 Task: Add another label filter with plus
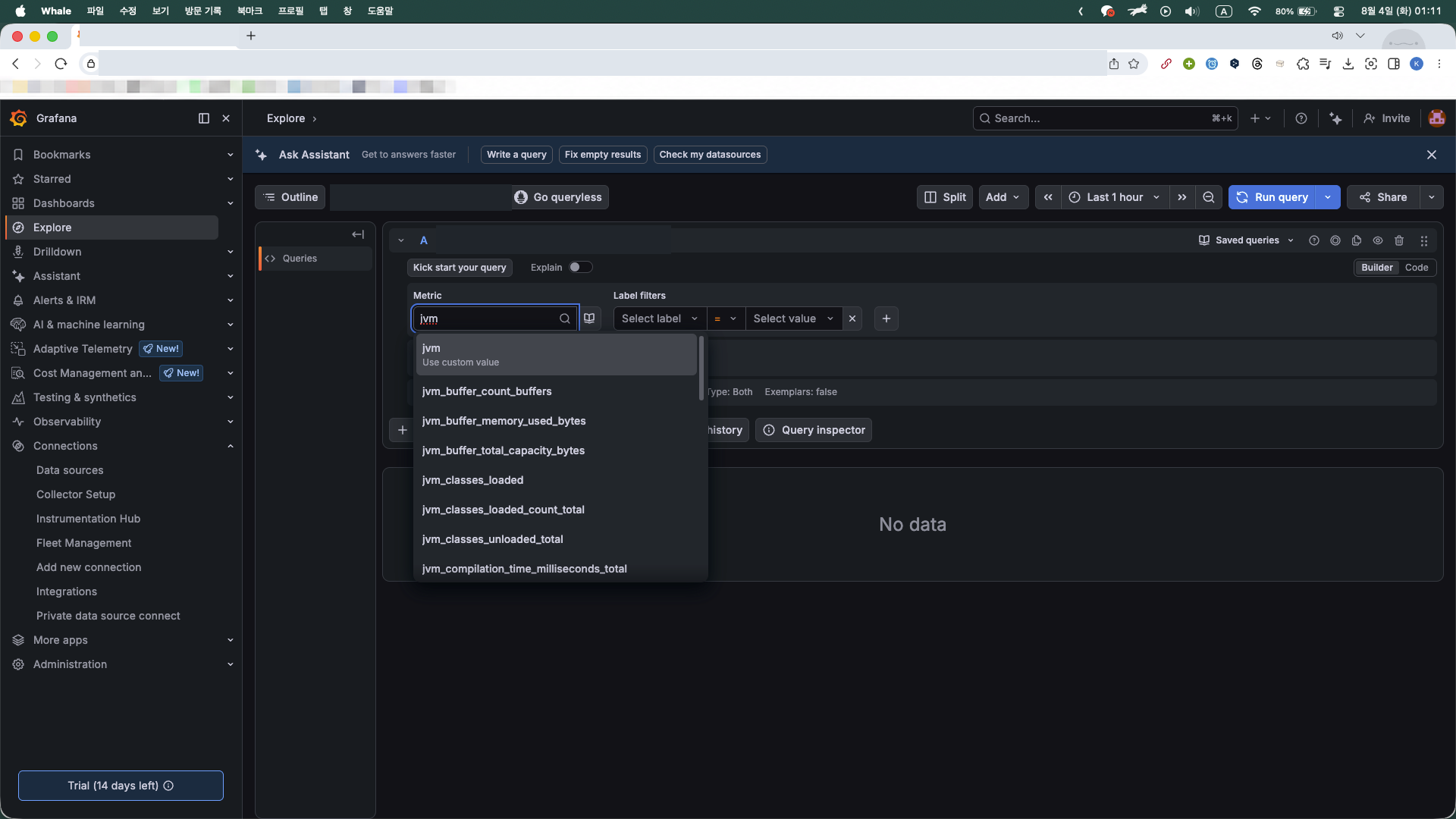pos(886,318)
